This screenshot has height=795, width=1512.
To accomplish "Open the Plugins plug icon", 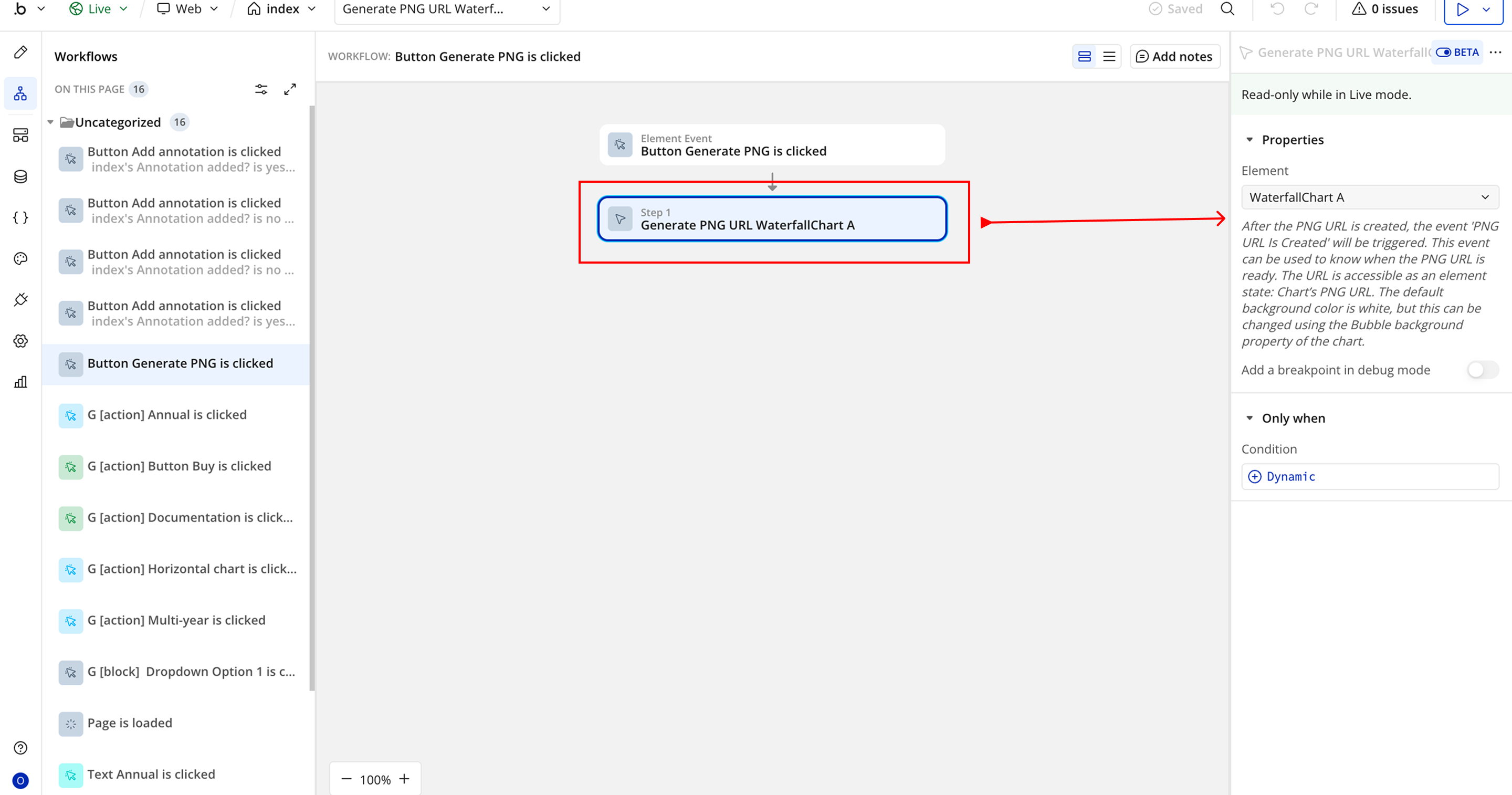I will click(x=20, y=299).
